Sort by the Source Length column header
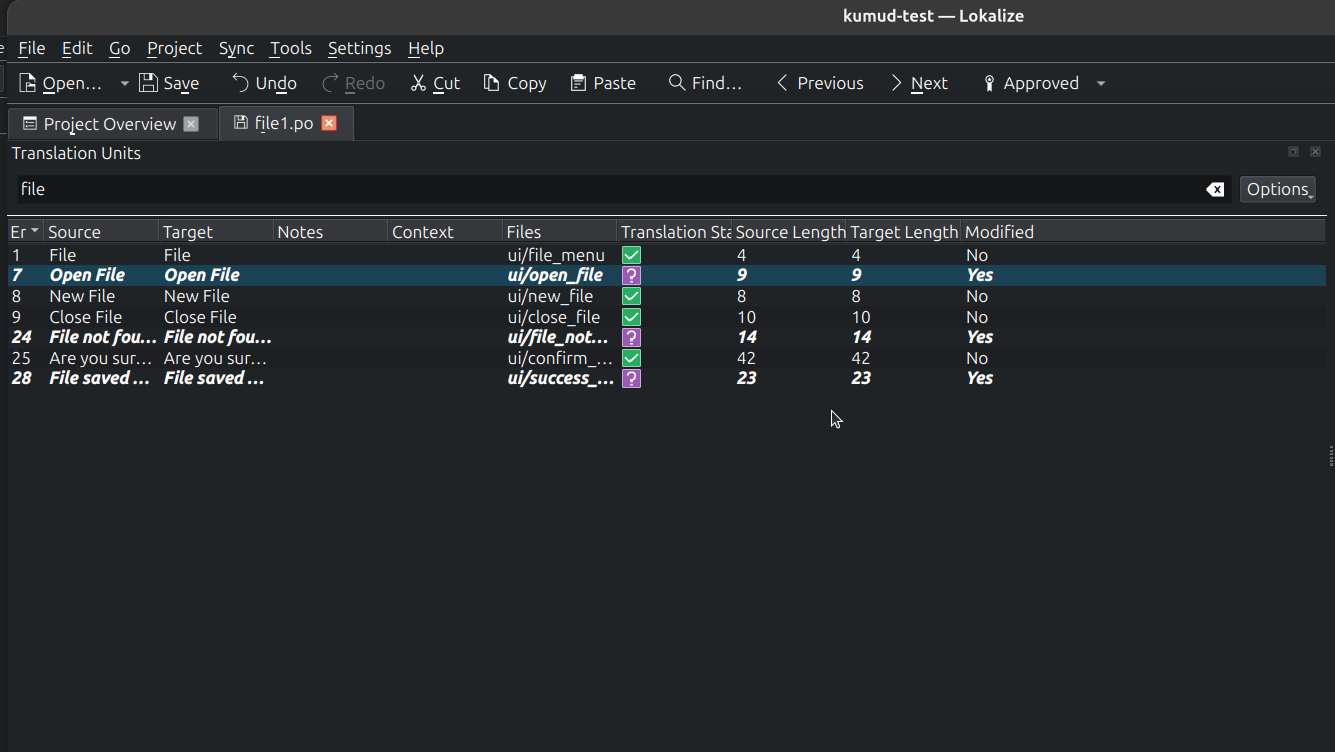Viewport: 1335px width, 752px height. pyautogui.click(x=789, y=232)
